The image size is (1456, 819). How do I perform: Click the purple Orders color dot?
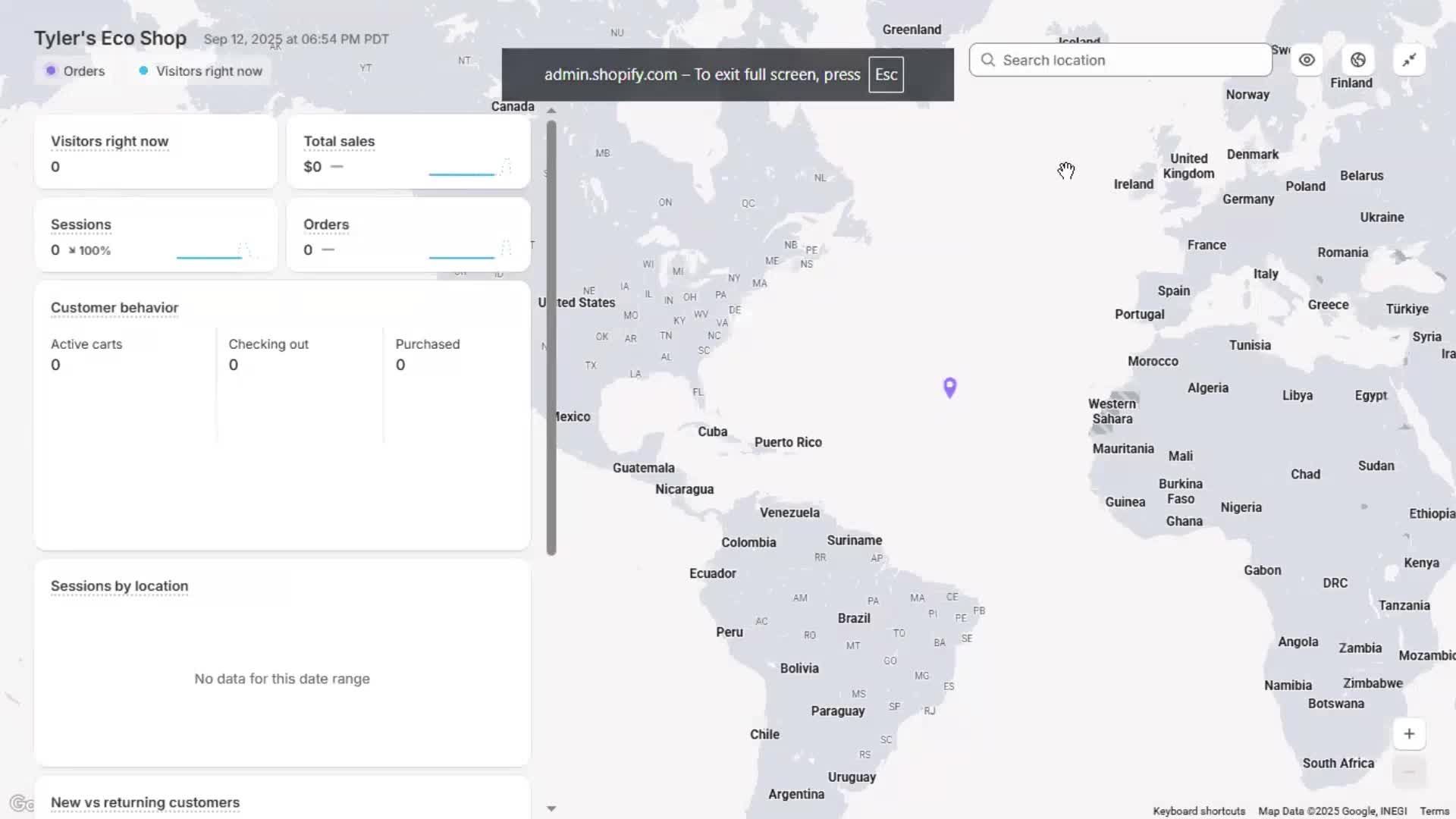coord(51,71)
